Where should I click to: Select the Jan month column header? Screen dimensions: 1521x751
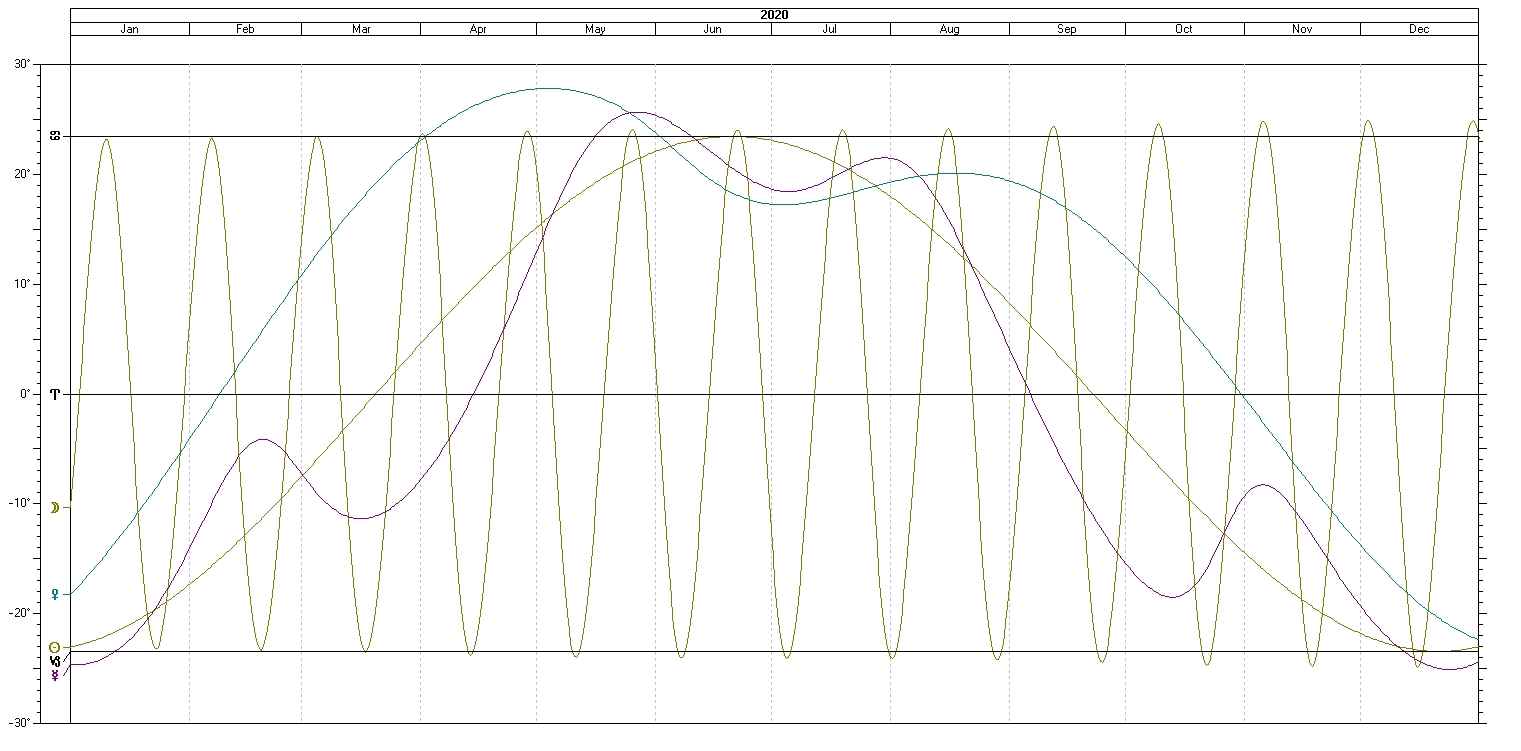point(130,29)
